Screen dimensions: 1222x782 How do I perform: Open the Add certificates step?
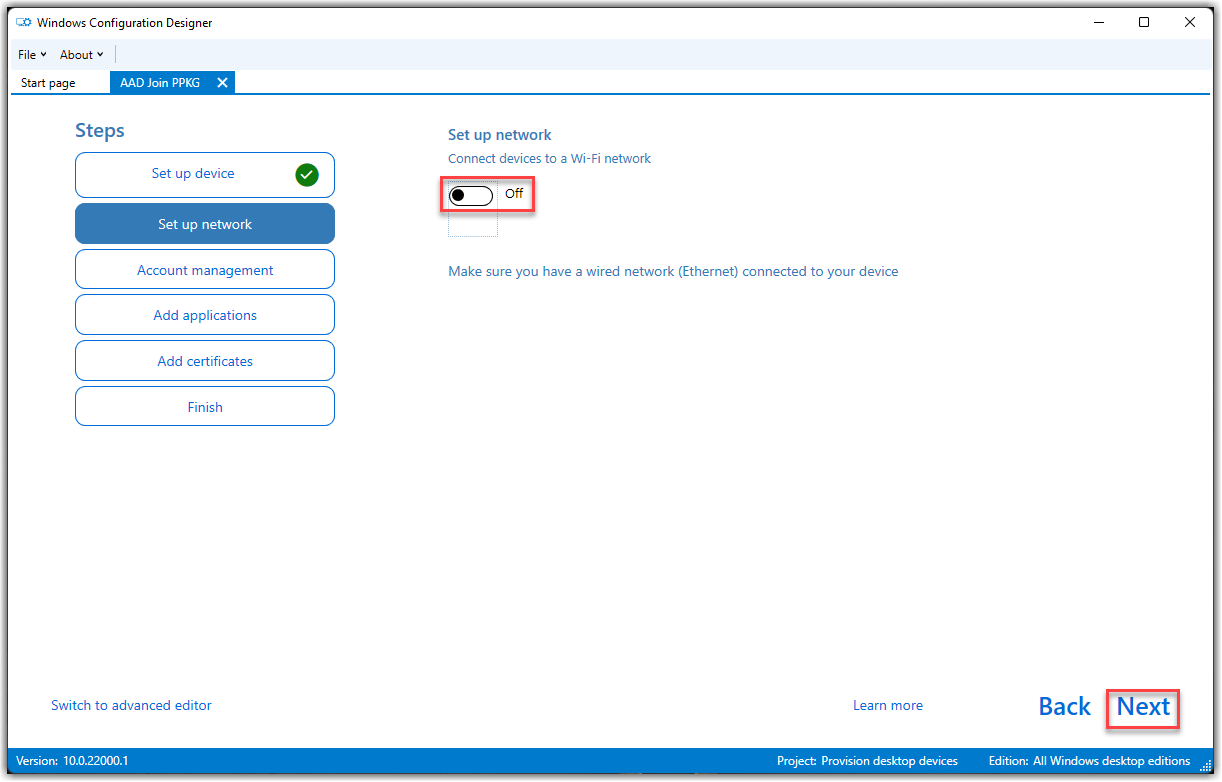205,361
